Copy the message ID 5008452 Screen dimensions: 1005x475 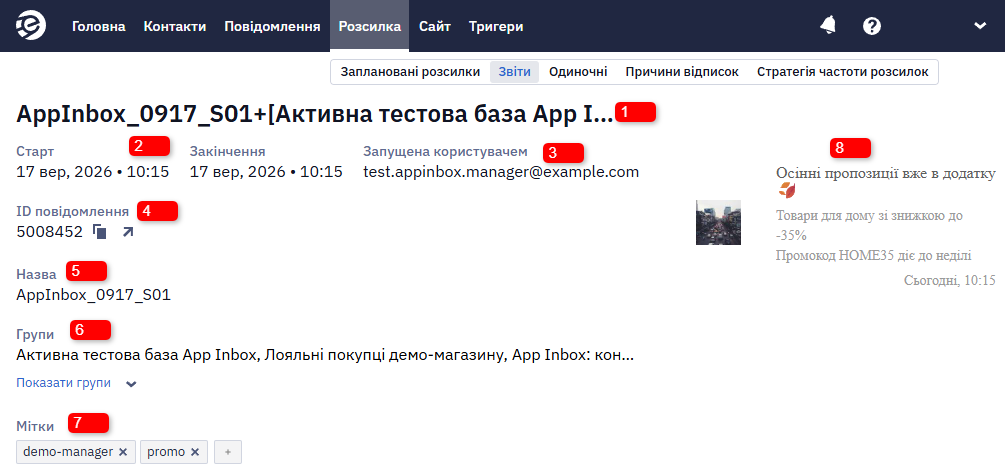99,231
